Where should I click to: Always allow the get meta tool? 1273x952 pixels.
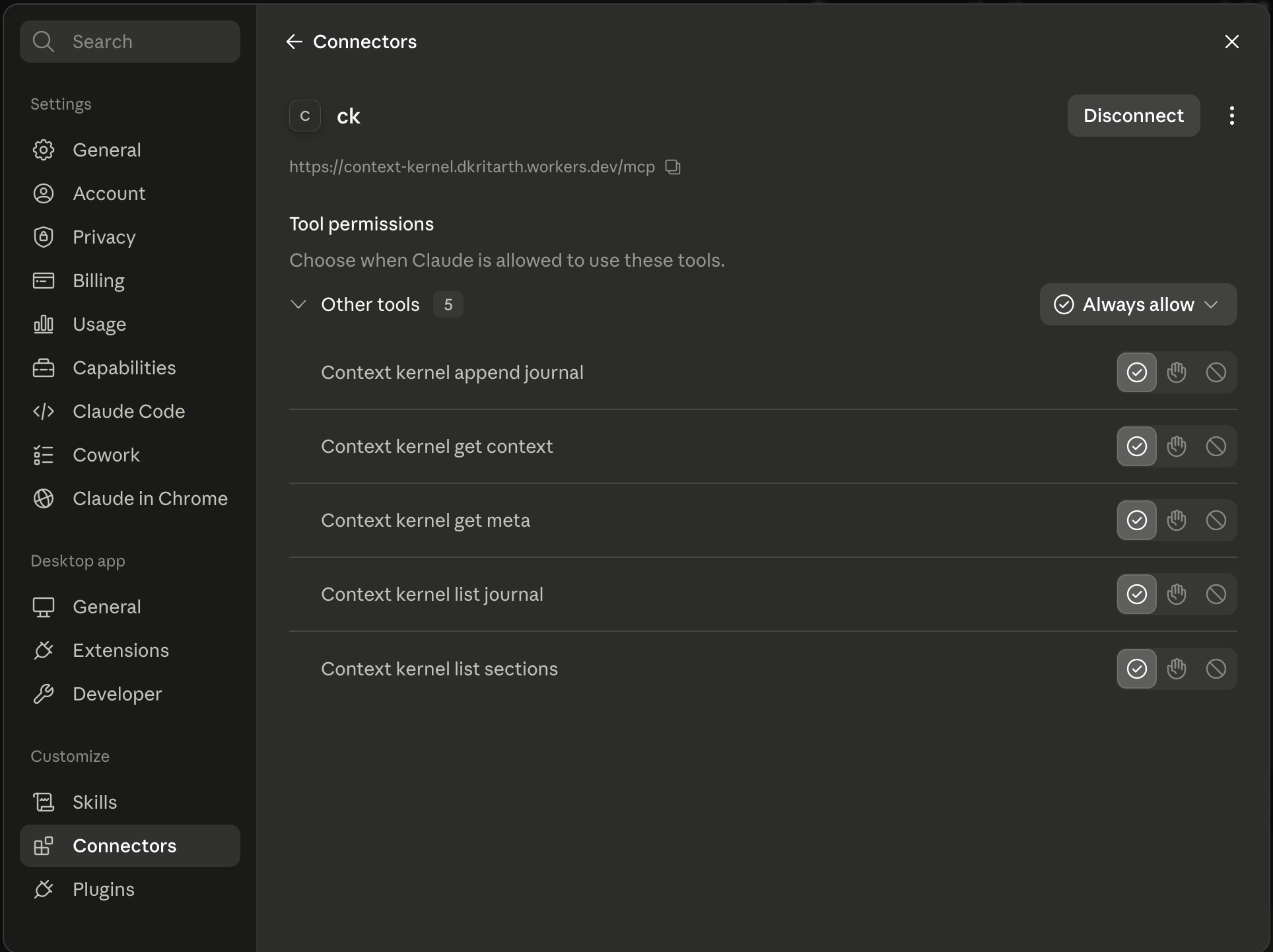click(1136, 520)
